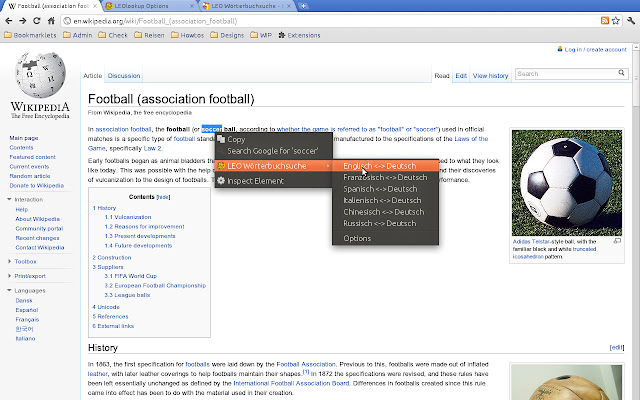Jump to 3.1 FIFA World Cup section

pyautogui.click(x=131, y=276)
